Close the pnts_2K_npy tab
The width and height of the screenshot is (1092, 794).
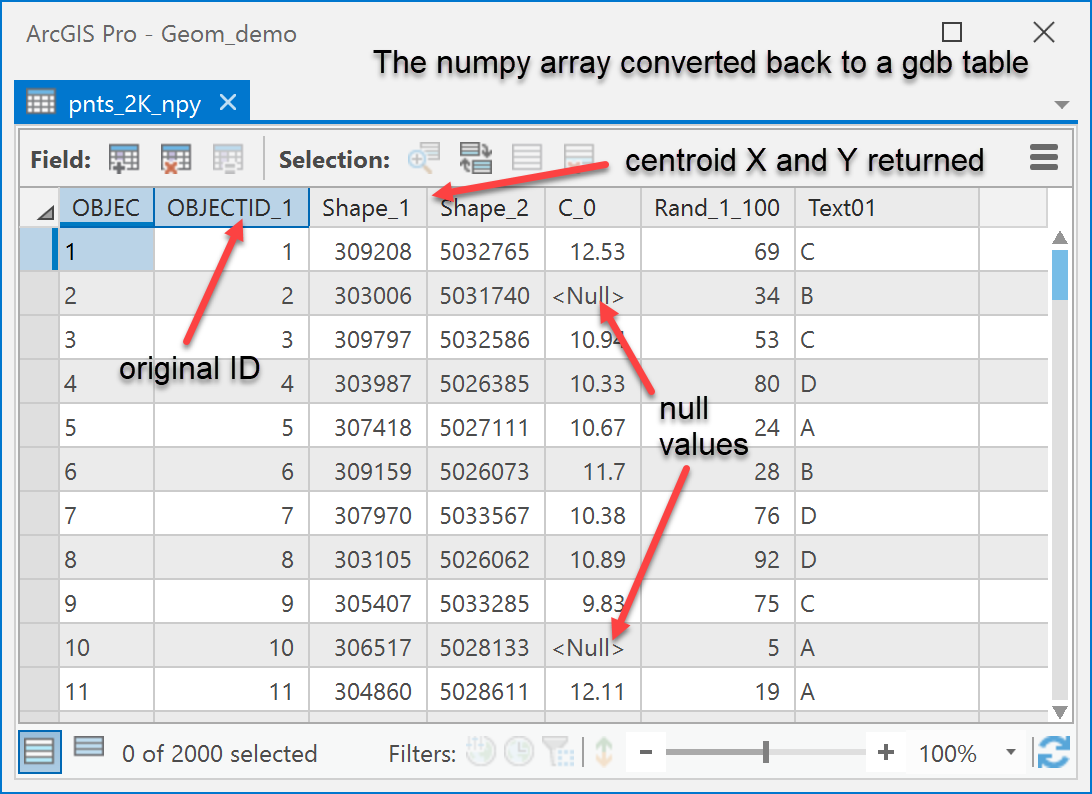click(228, 102)
